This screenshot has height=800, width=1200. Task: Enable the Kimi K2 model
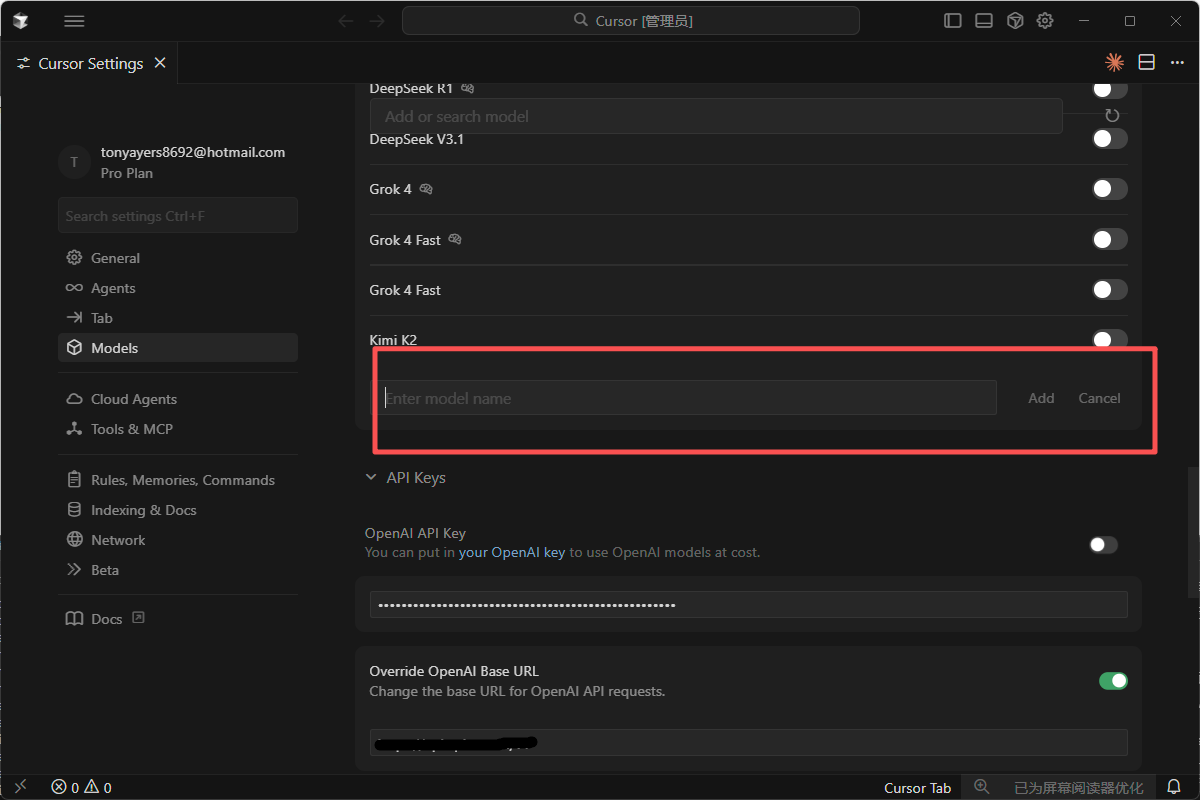coord(1110,339)
